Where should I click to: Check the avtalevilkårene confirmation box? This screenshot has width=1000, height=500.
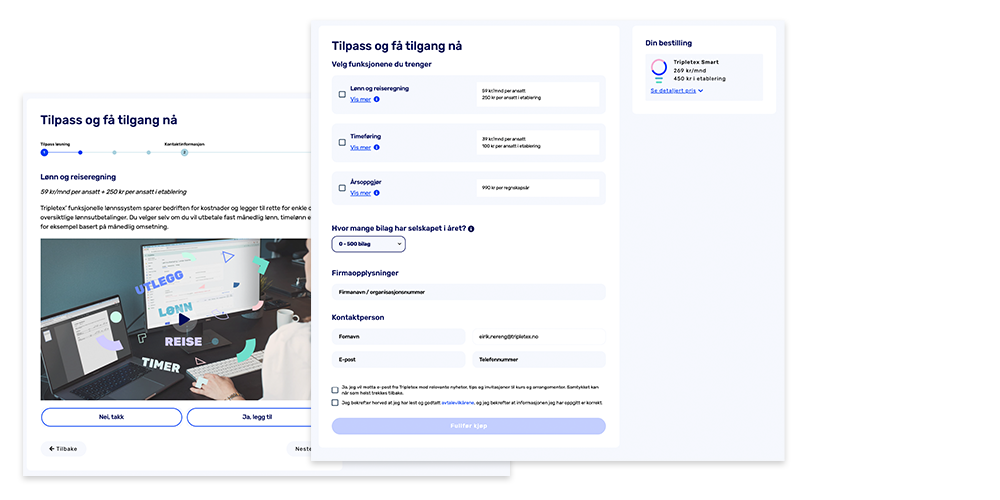tap(335, 403)
